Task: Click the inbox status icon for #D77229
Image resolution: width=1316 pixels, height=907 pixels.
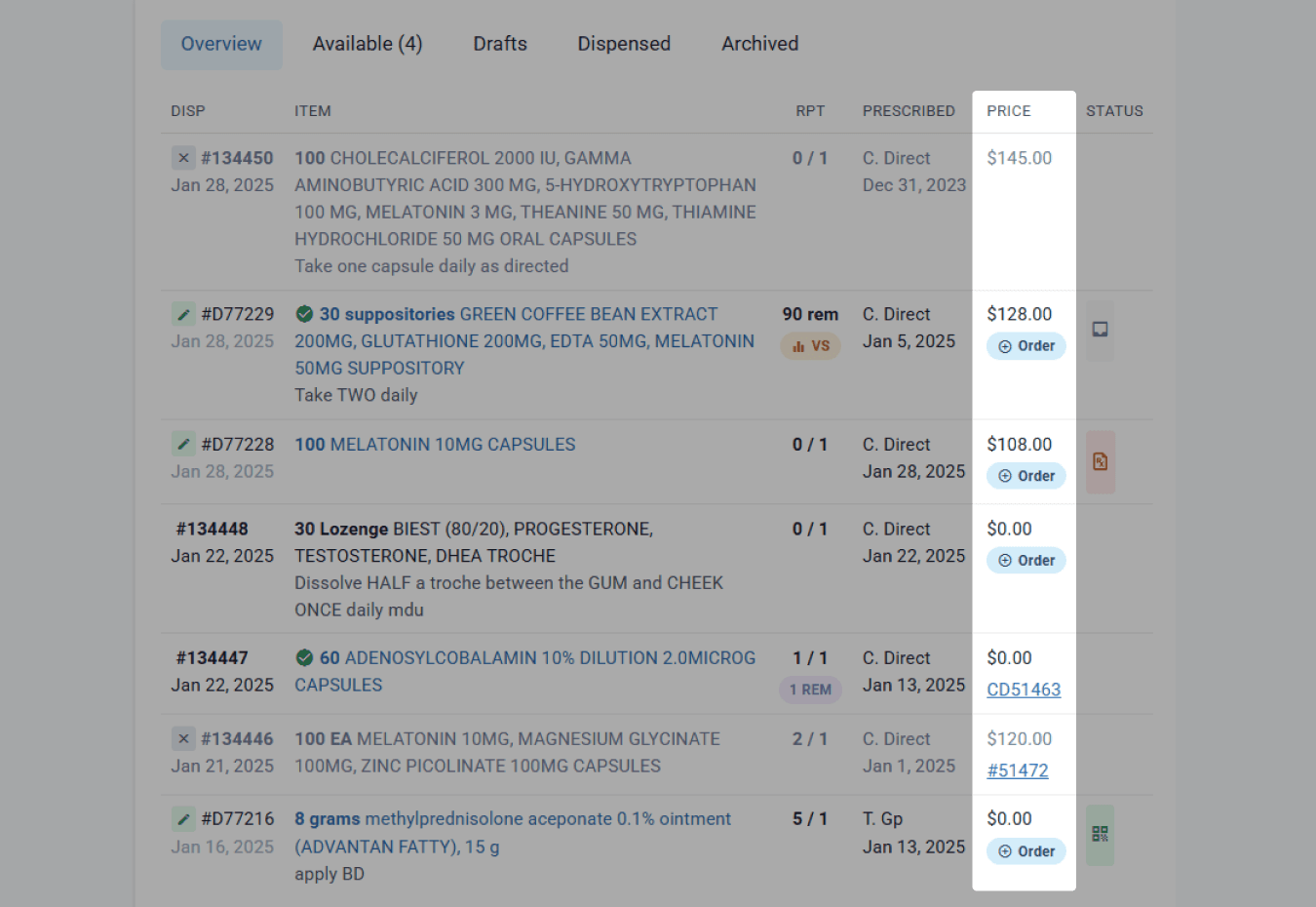Action: 1100,331
